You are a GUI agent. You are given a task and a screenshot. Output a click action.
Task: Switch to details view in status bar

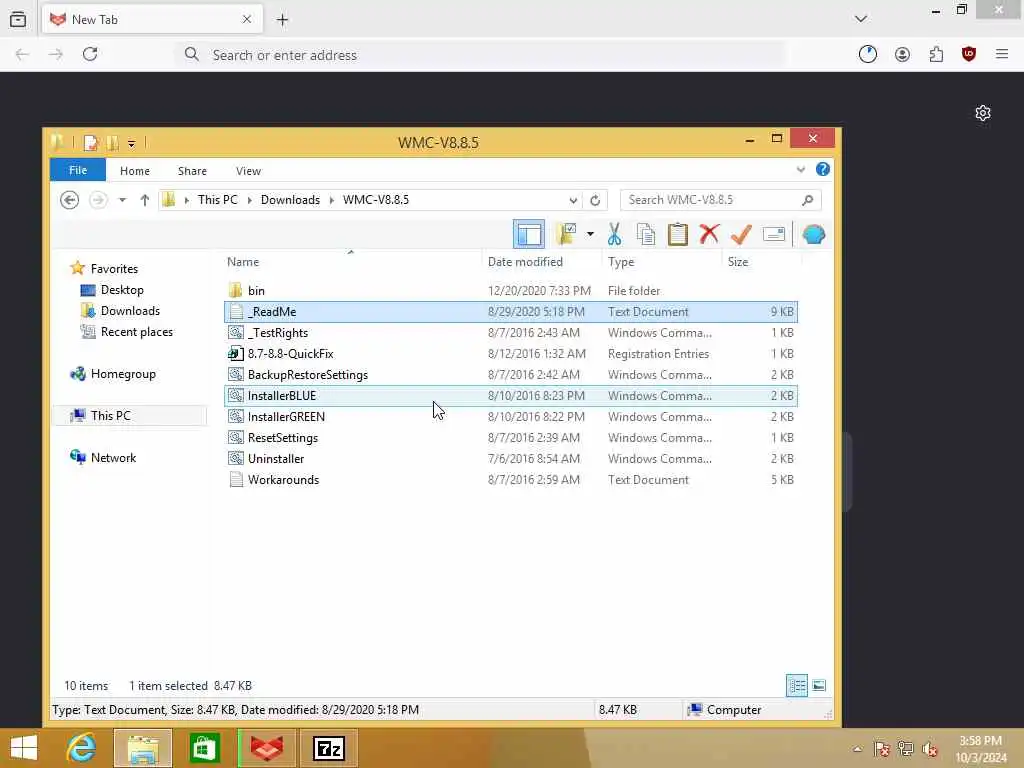point(797,685)
